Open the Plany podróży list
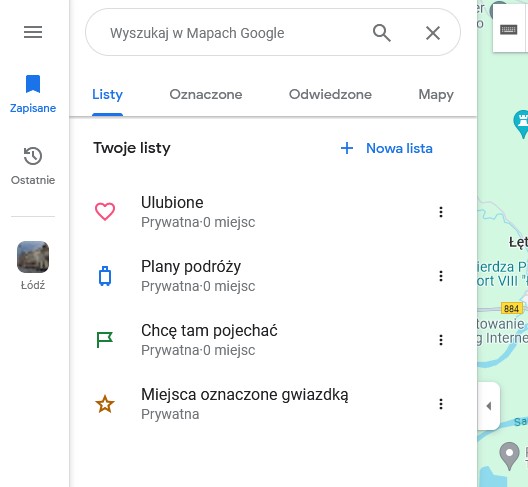528x487 pixels. 273,276
